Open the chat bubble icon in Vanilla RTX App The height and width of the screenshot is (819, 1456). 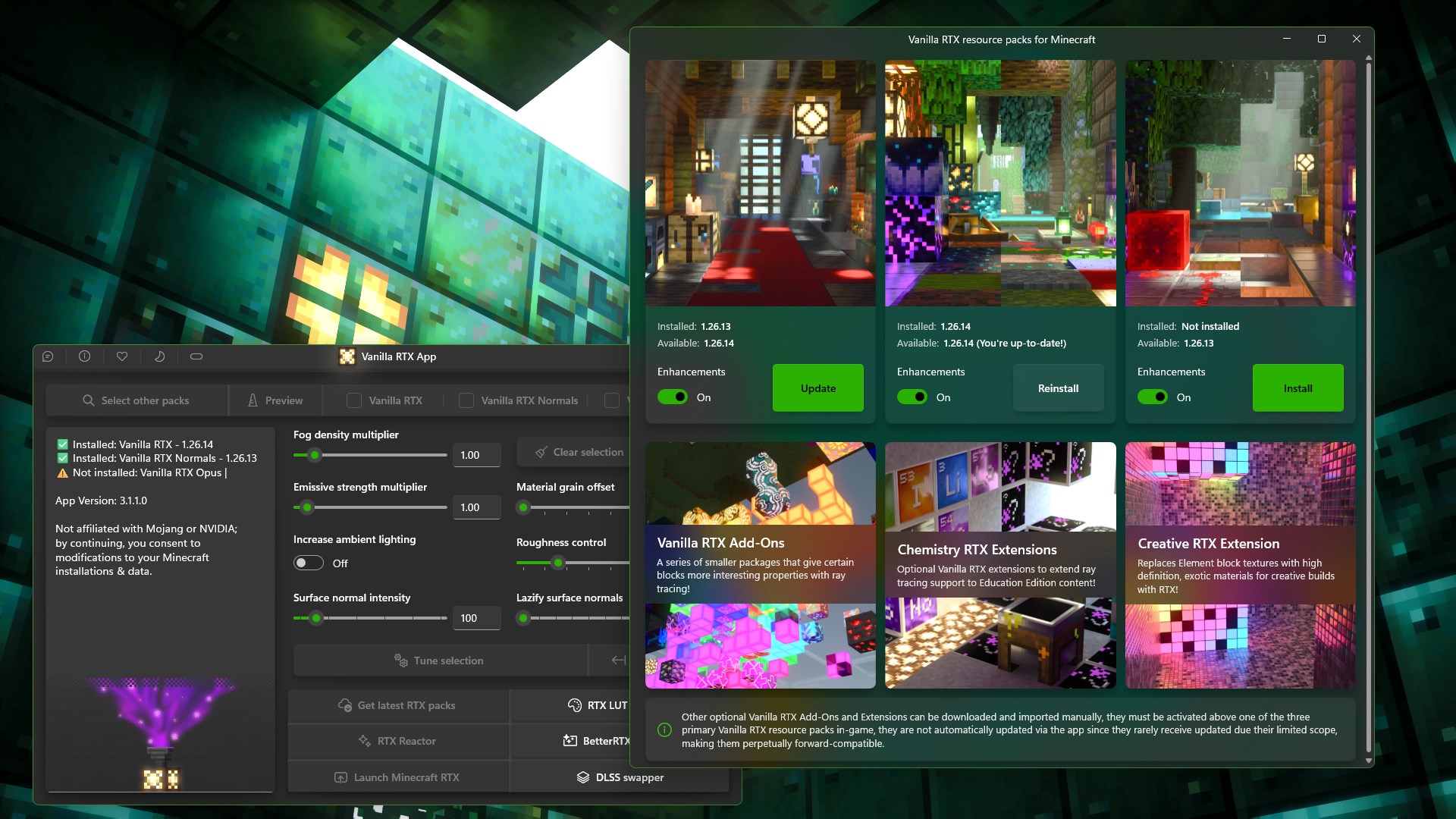pyautogui.click(x=48, y=356)
